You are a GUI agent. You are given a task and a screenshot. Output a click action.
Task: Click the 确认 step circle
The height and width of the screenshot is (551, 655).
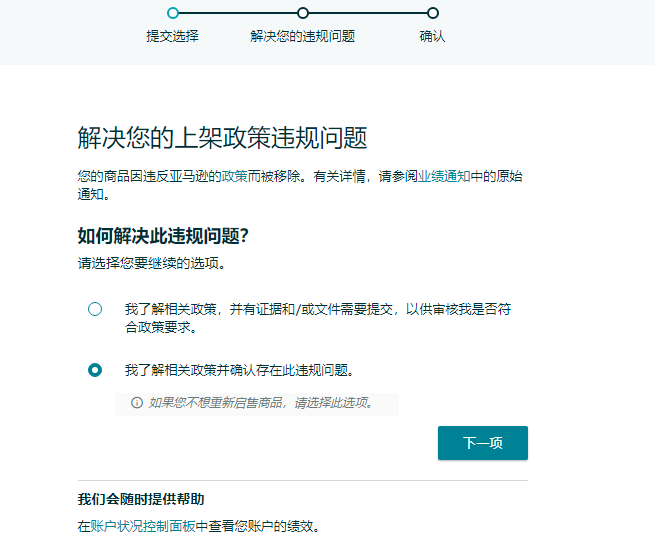(x=433, y=13)
